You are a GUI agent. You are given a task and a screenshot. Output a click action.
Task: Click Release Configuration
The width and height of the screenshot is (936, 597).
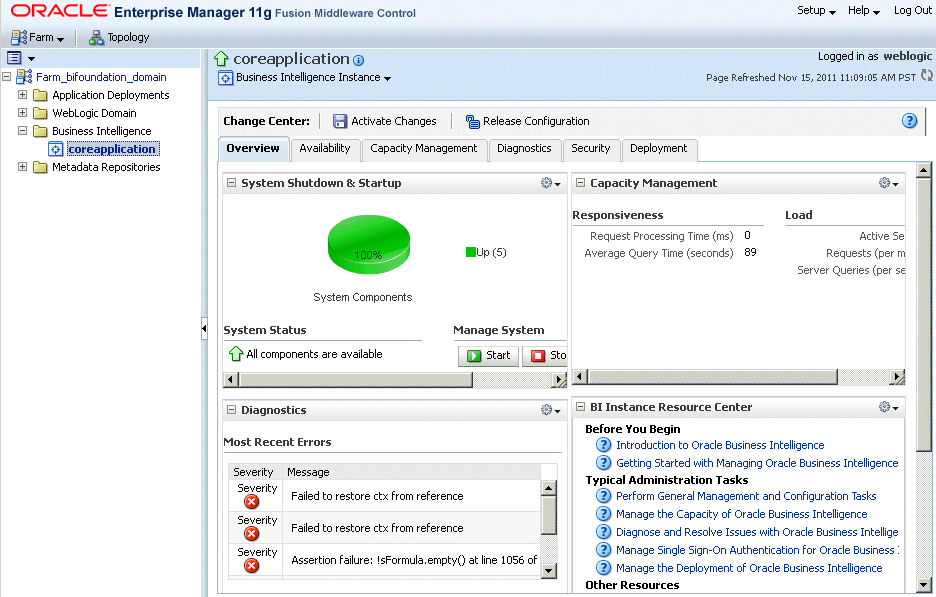tap(528, 121)
